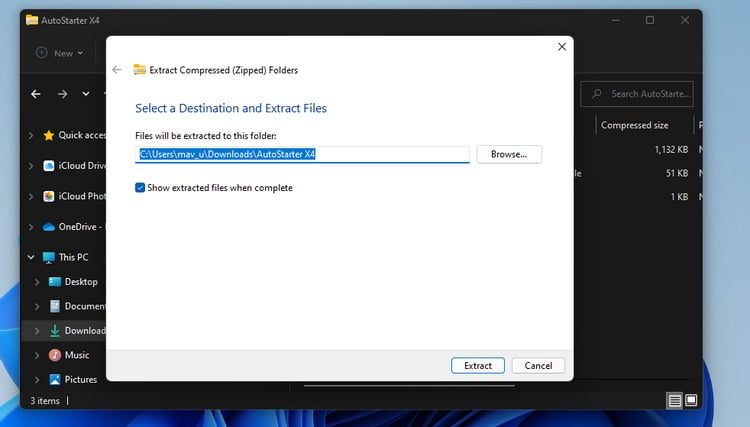750x427 pixels.
Task: Expand Desktop folder node
Action: 37,282
